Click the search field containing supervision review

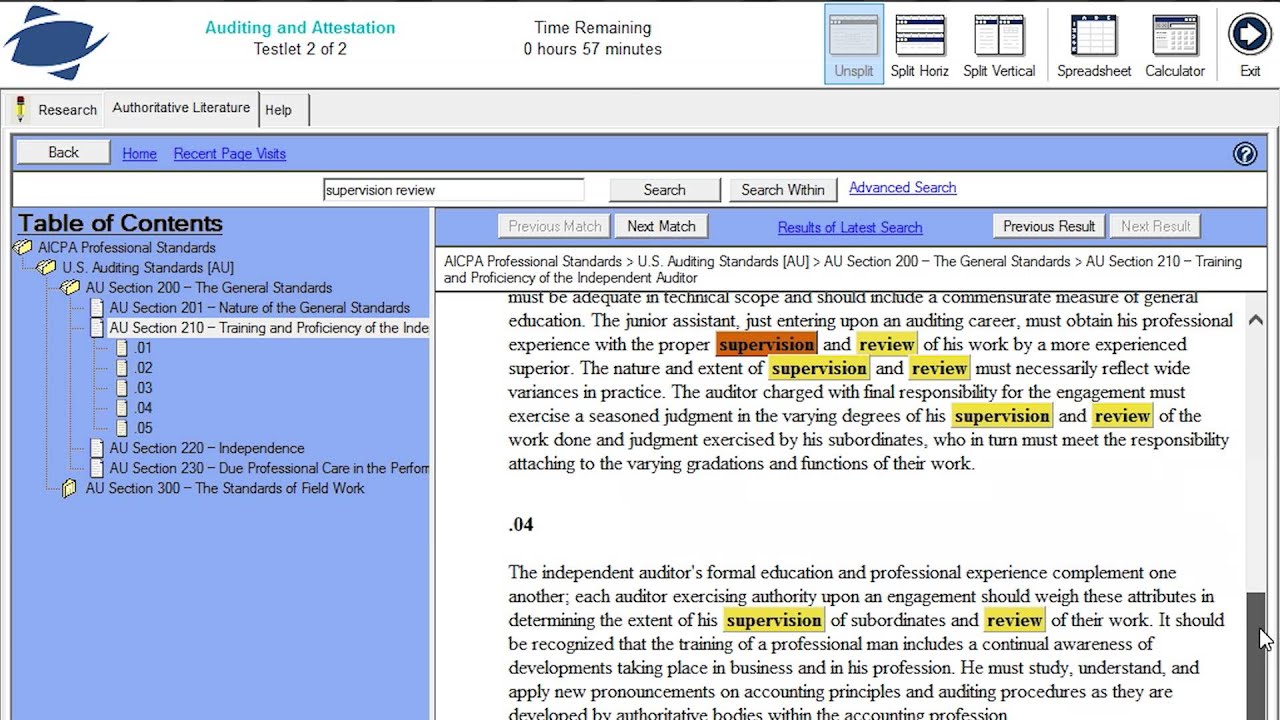(453, 190)
